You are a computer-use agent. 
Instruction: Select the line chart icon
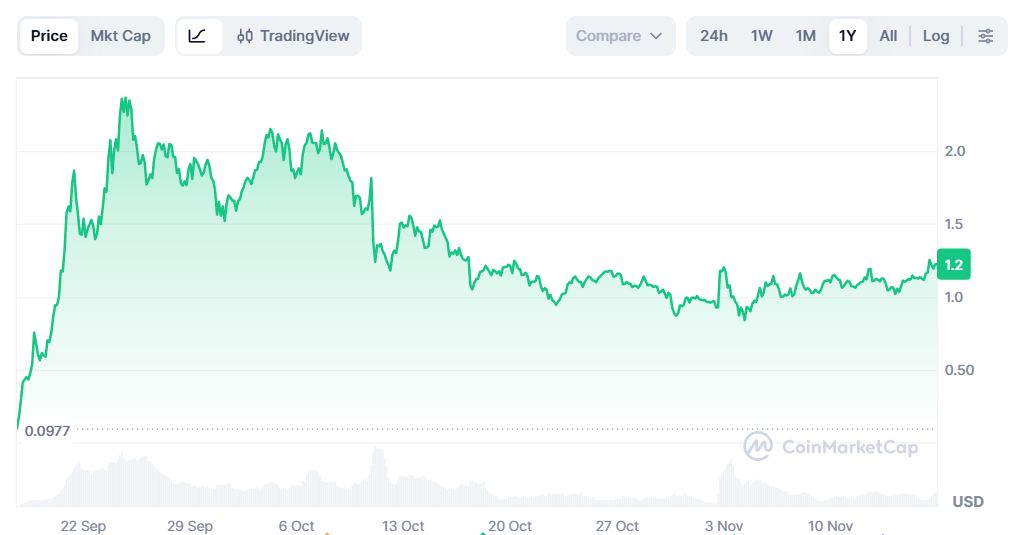point(198,36)
